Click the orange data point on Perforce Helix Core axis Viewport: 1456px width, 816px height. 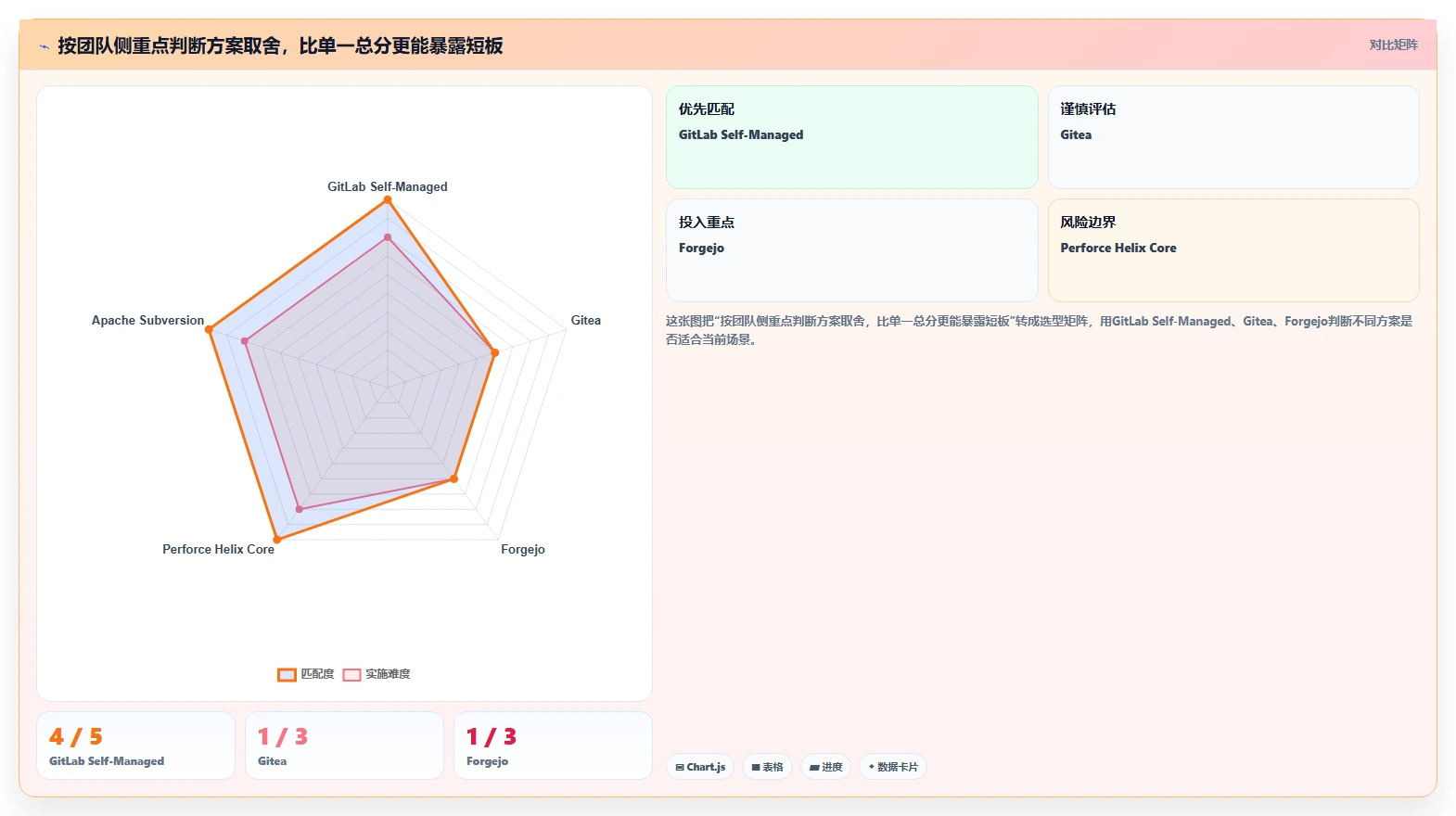pyautogui.click(x=277, y=539)
